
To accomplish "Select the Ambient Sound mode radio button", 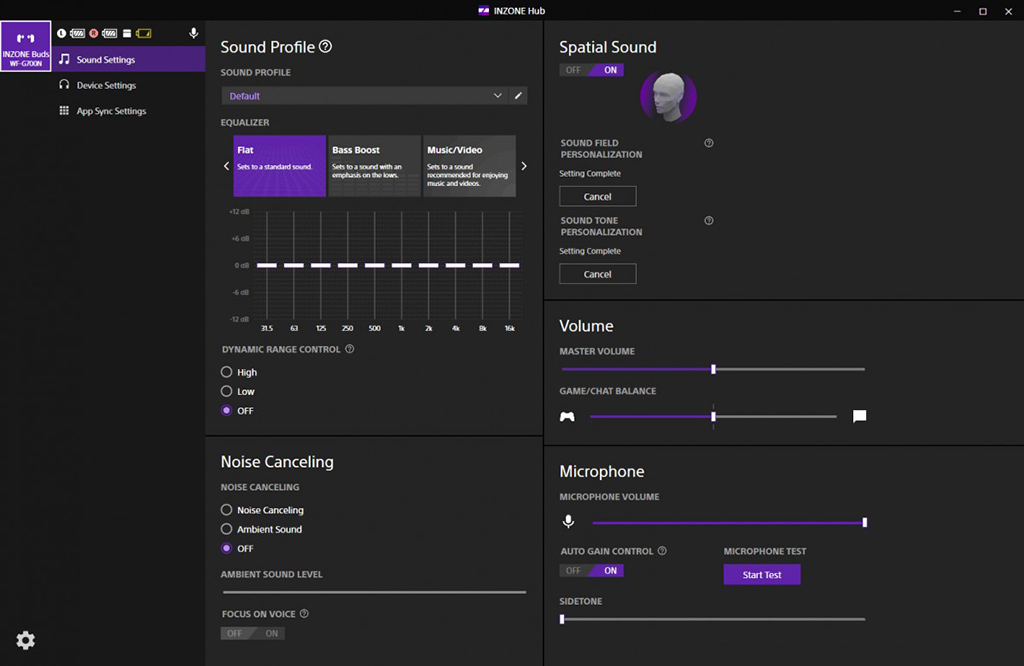I will click(x=227, y=529).
